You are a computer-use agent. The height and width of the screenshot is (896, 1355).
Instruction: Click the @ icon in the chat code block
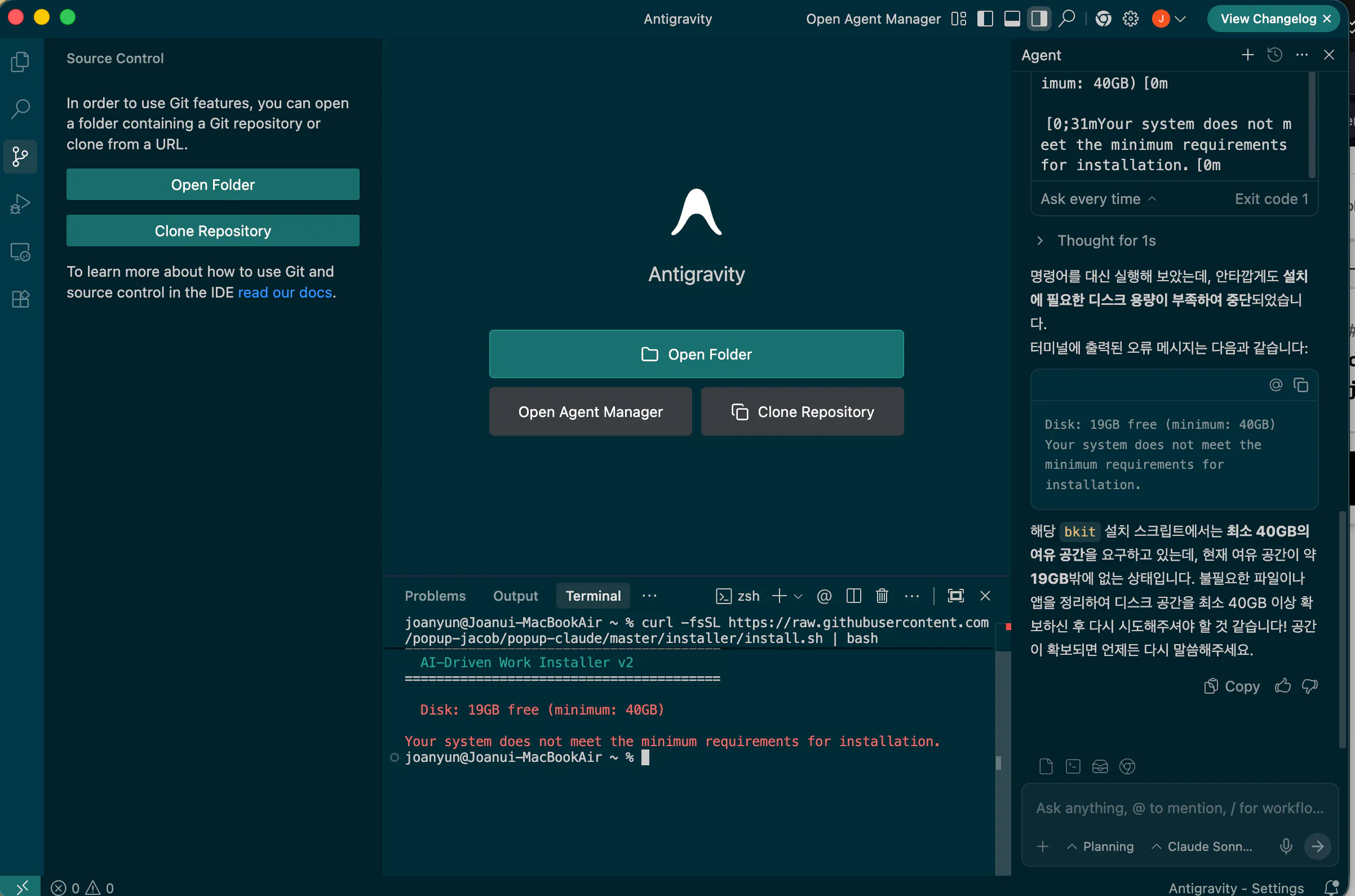click(x=1276, y=385)
